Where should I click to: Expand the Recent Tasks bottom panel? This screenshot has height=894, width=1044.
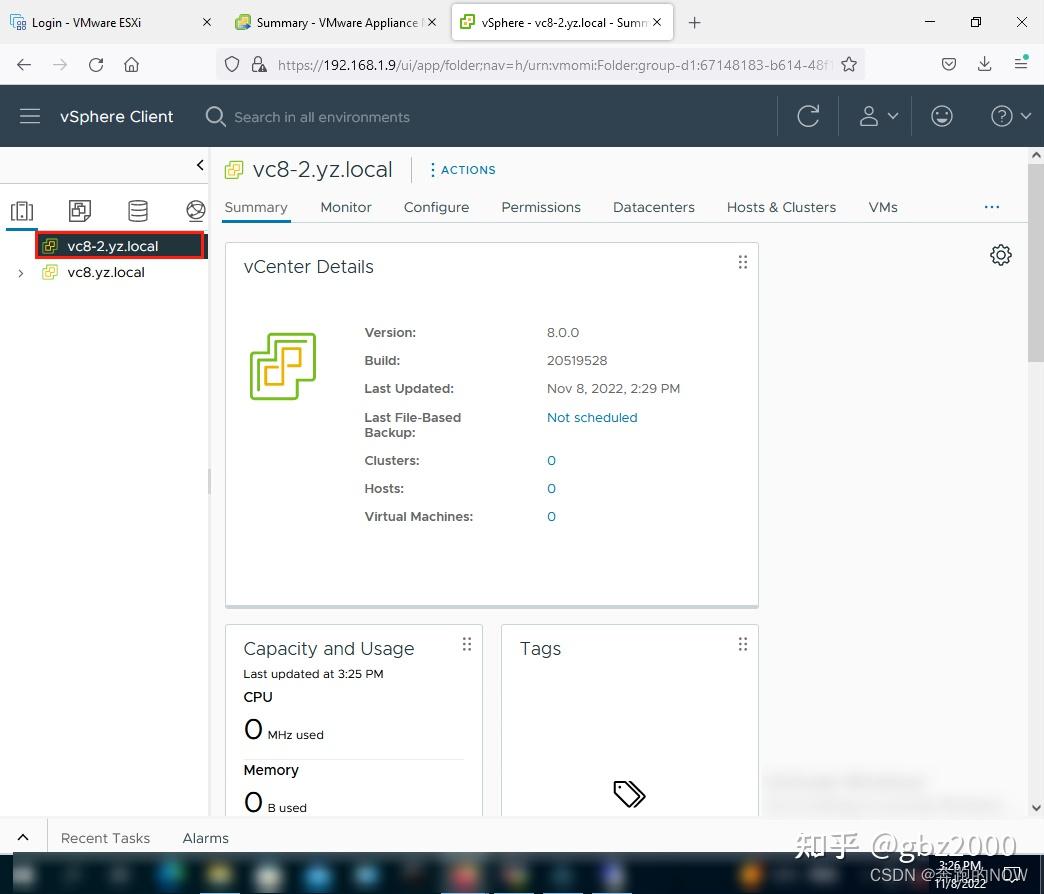(x=23, y=837)
